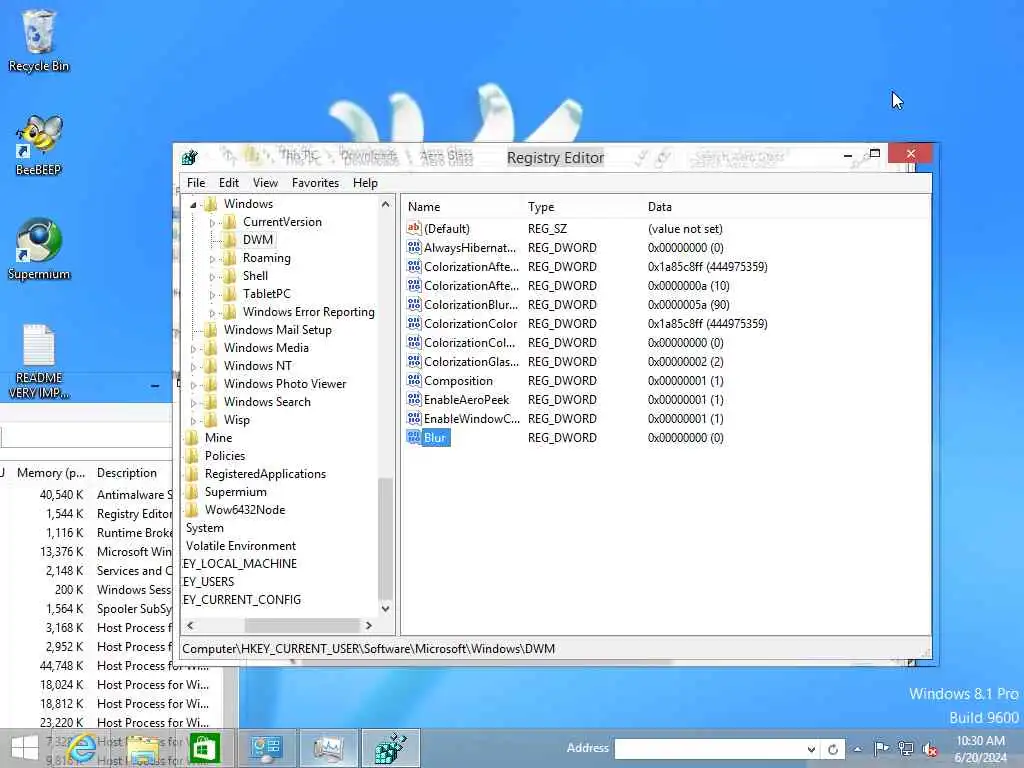Viewport: 1024px width, 768px height.
Task: Select the EnableWindowC... value name
Action: pyautogui.click(x=472, y=419)
